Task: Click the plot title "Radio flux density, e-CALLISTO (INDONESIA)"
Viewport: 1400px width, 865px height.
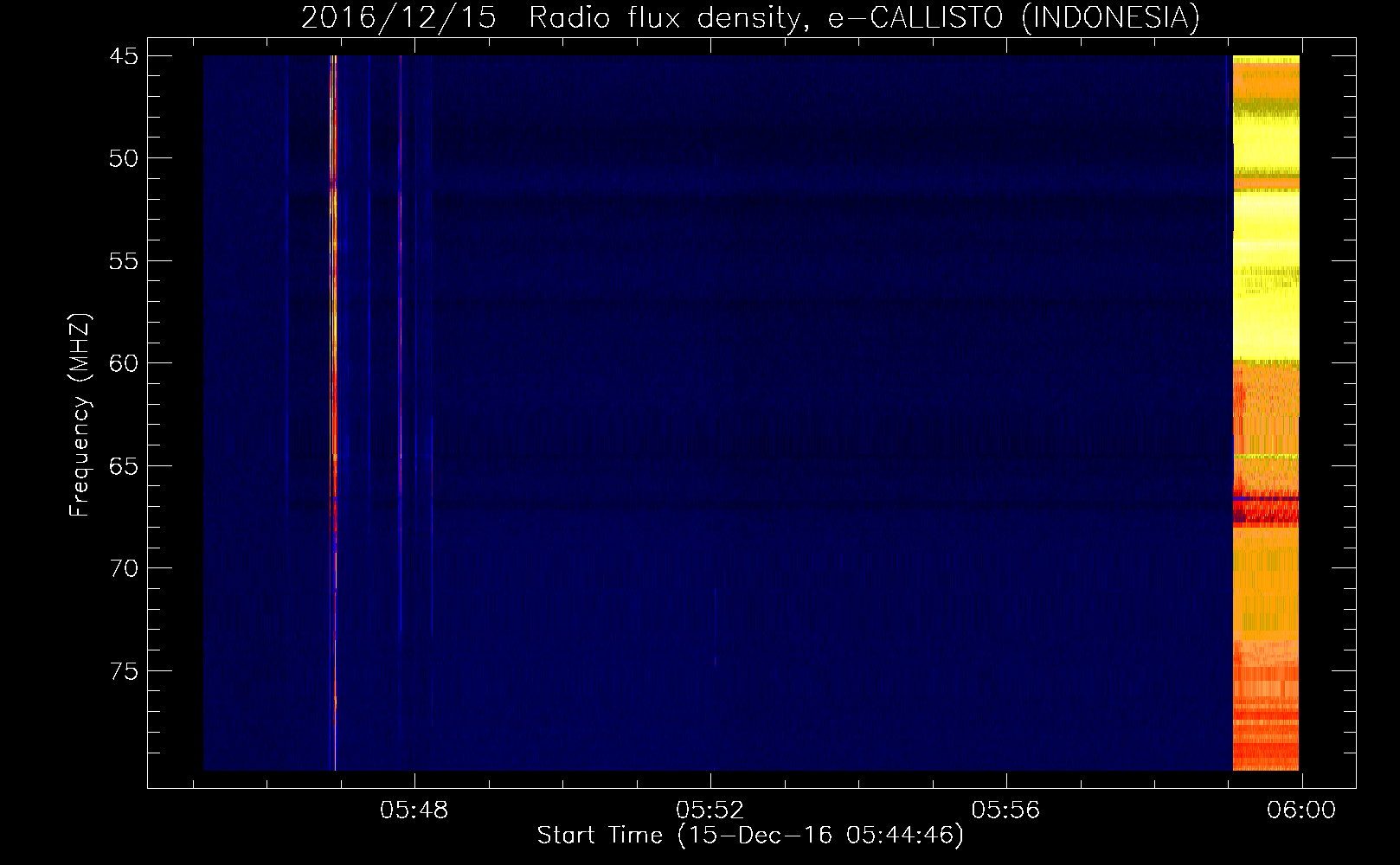Action: click(864, 18)
